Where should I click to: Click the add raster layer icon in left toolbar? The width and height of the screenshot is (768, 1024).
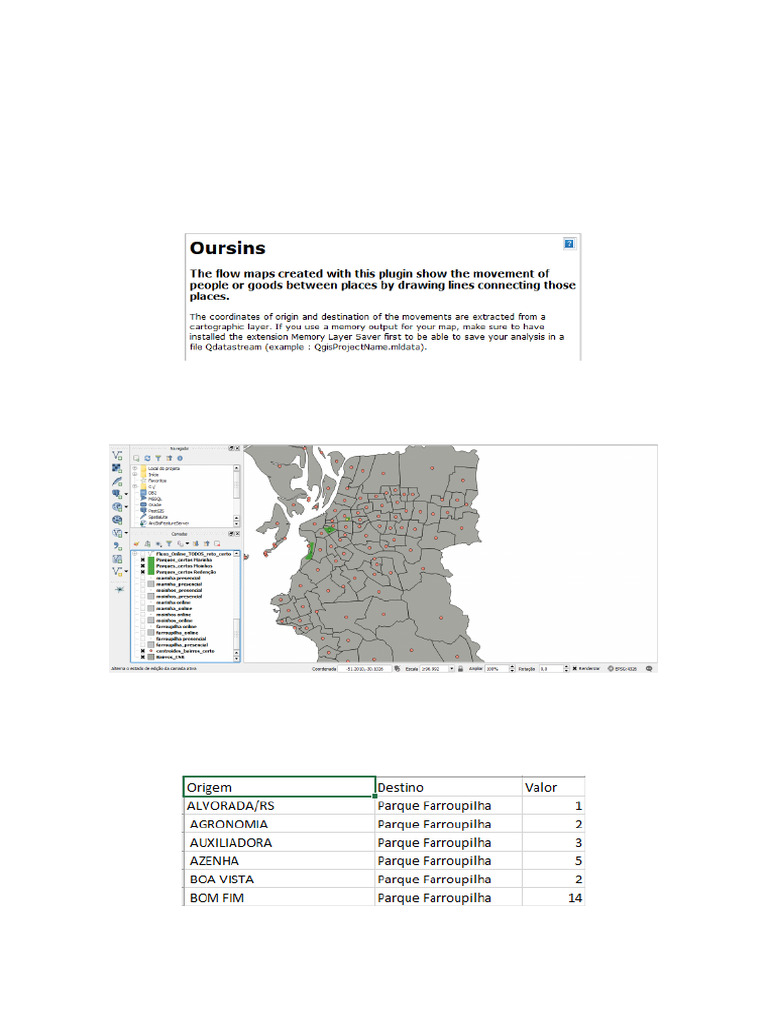[118, 467]
